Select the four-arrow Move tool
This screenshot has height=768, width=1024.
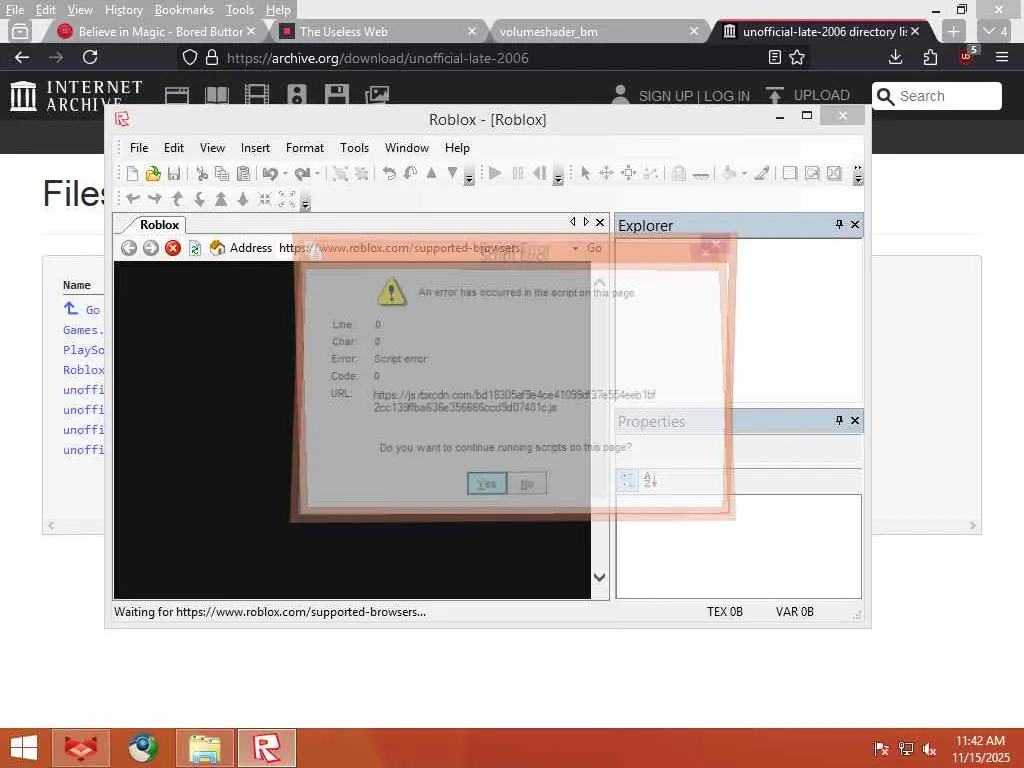tap(607, 173)
